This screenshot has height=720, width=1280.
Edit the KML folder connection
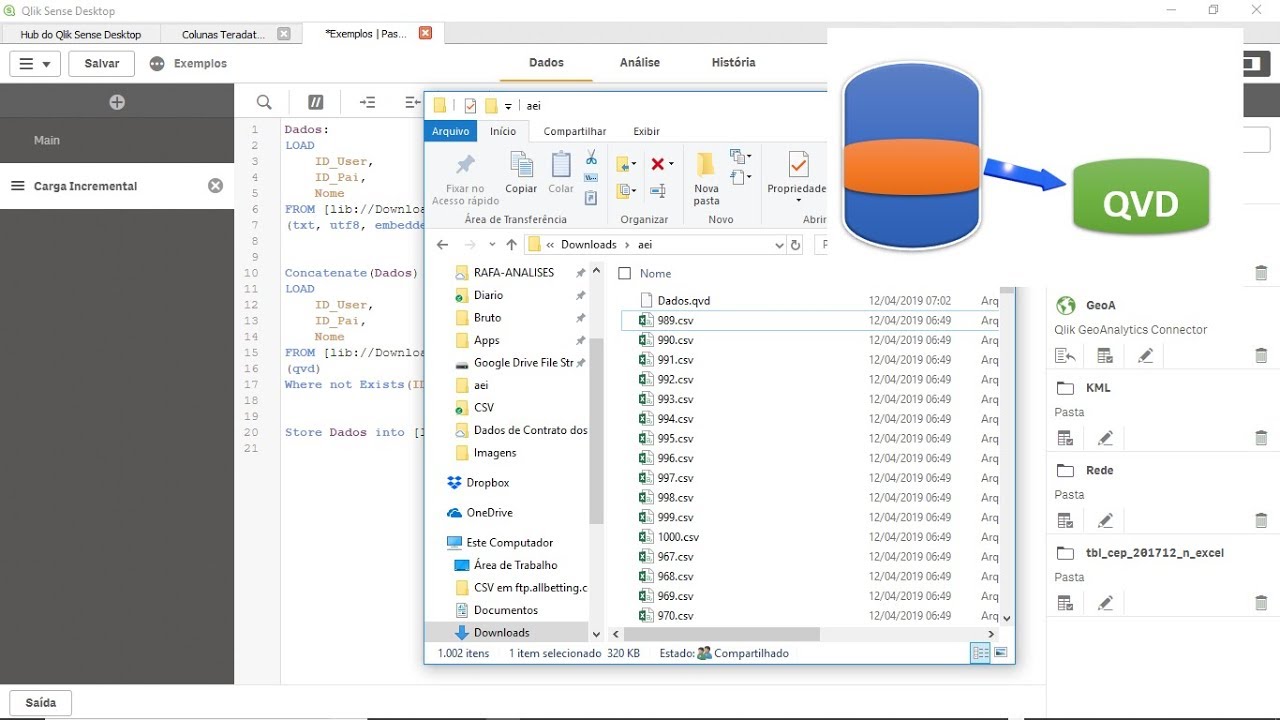point(1105,438)
